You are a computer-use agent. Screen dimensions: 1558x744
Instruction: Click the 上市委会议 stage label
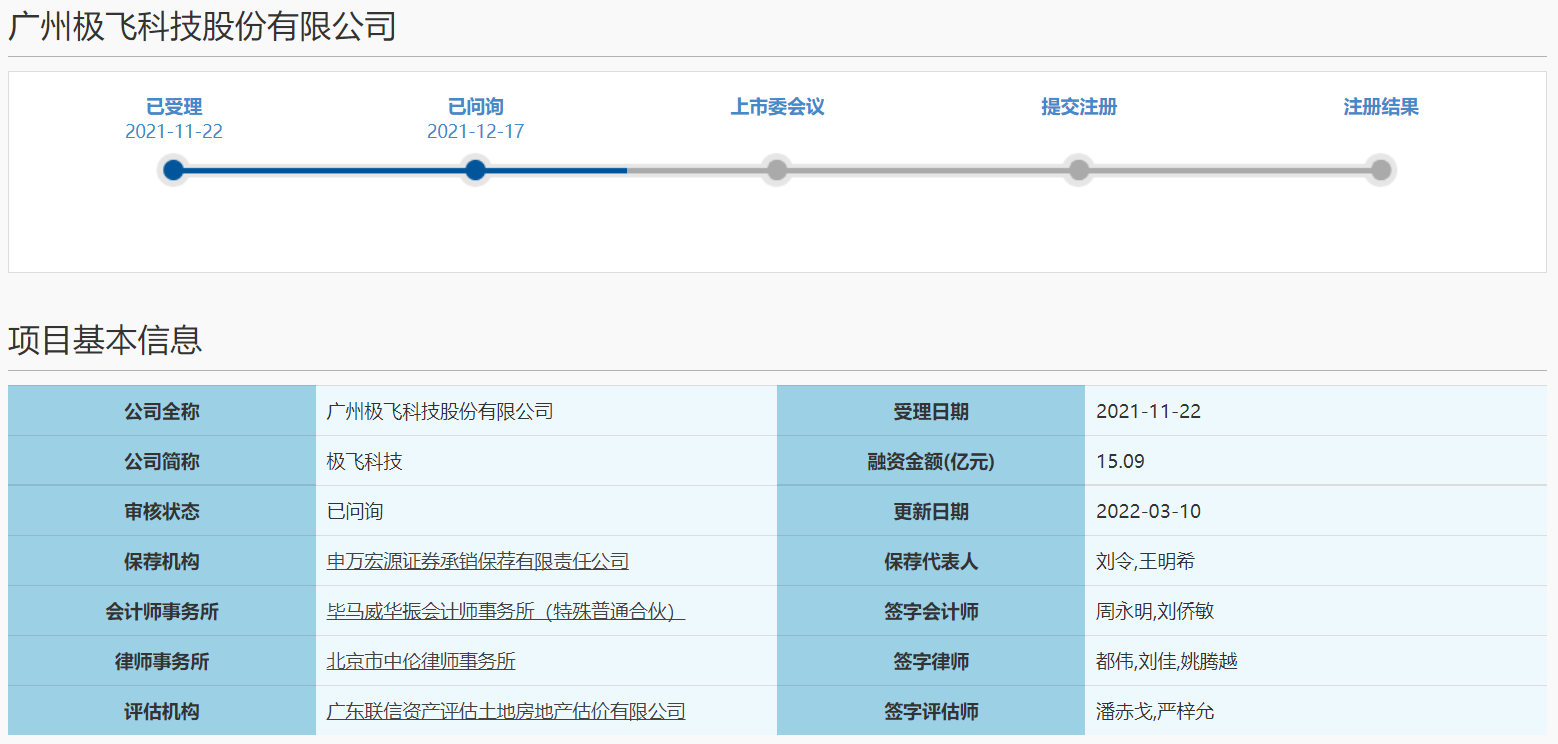pos(777,107)
